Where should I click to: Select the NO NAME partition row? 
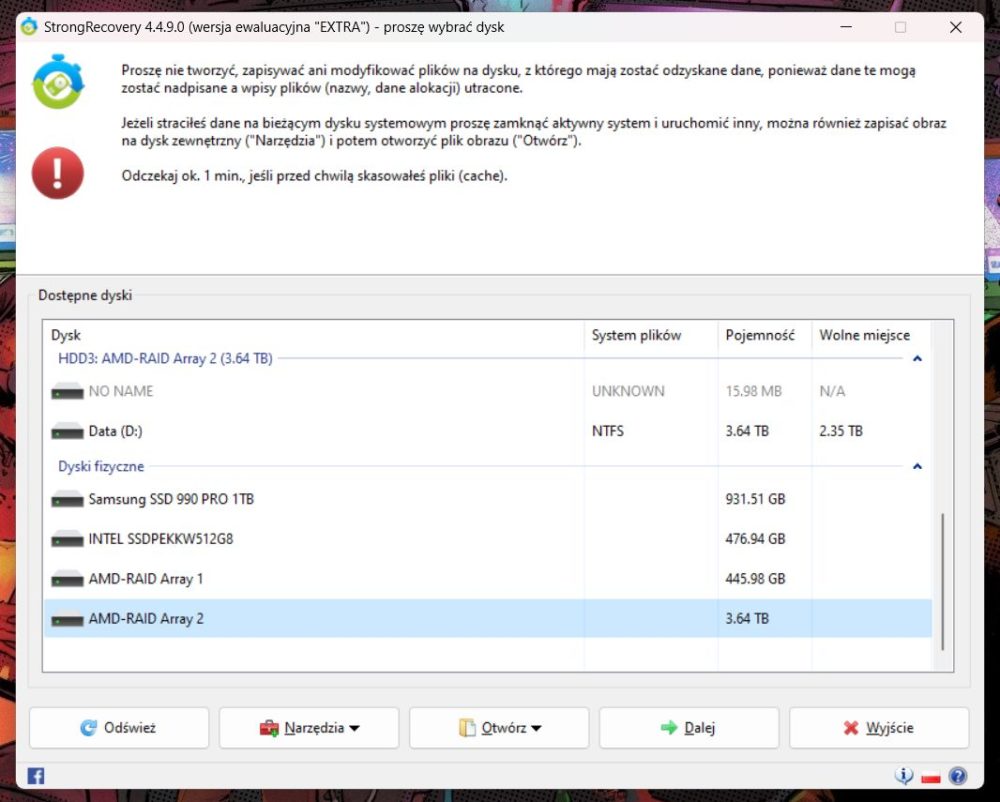(x=488, y=391)
